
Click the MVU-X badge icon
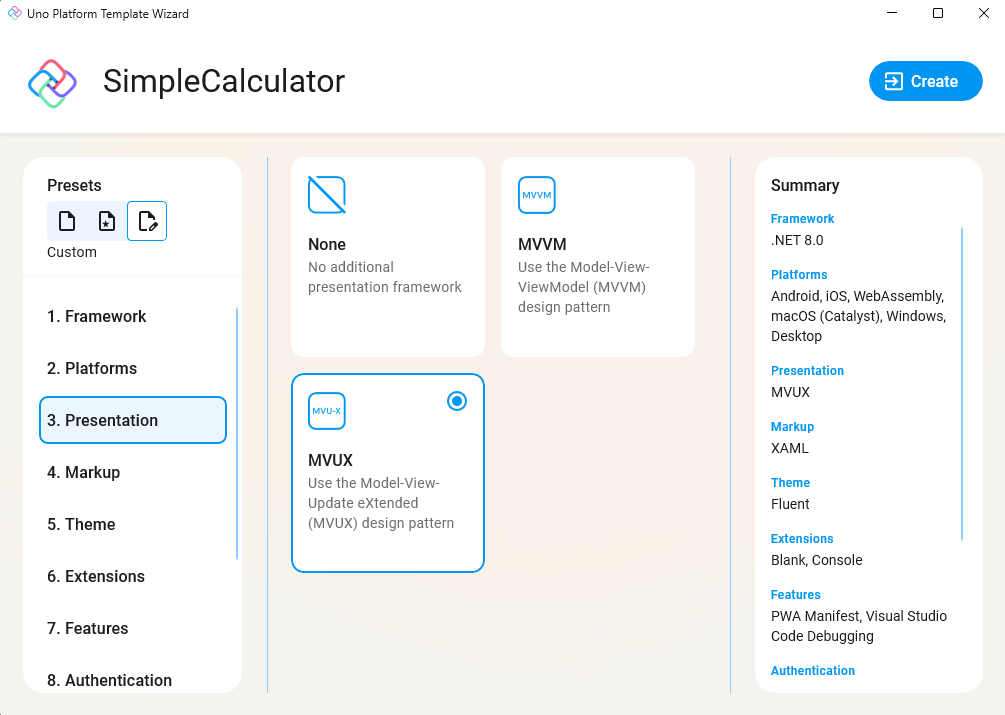coord(326,410)
